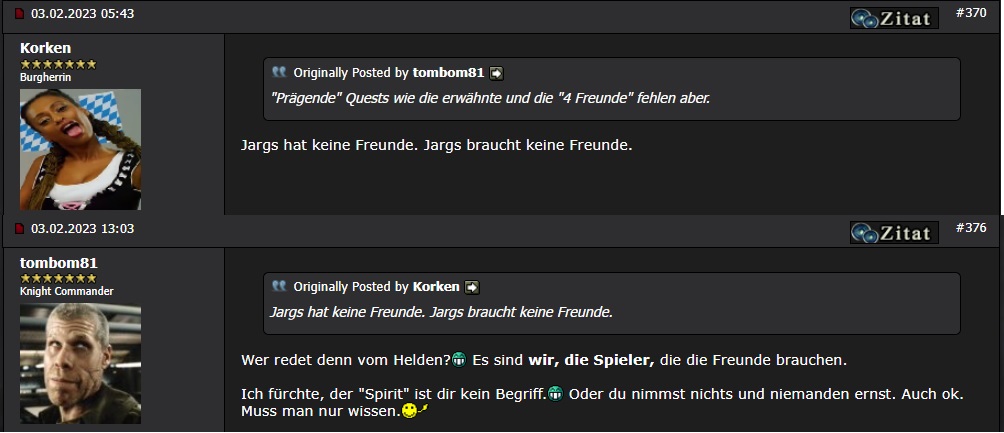Click the waving yellow smiley after "Muss man nur wissen."

[415, 411]
